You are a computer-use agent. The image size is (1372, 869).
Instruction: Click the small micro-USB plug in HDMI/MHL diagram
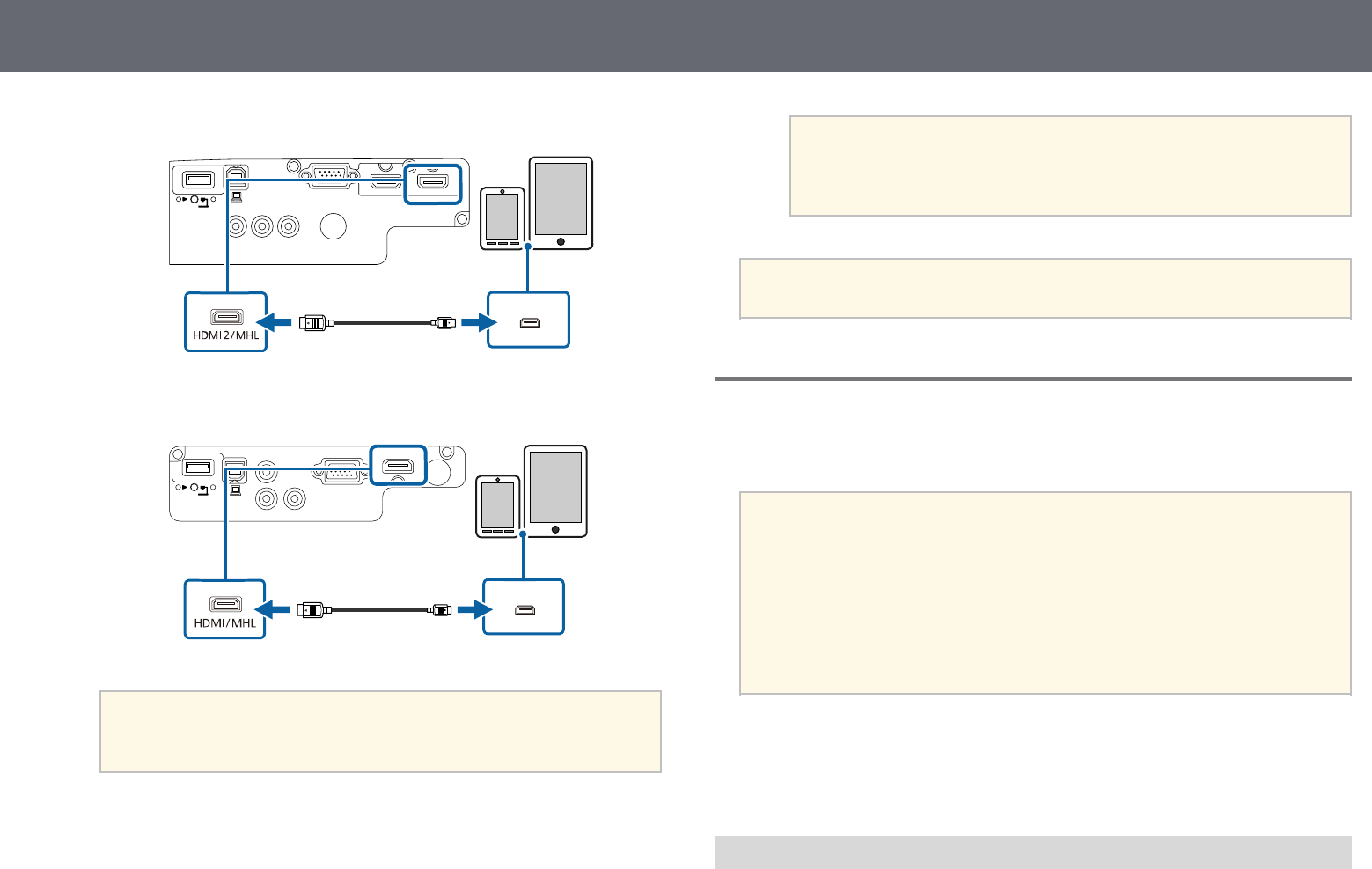441,609
